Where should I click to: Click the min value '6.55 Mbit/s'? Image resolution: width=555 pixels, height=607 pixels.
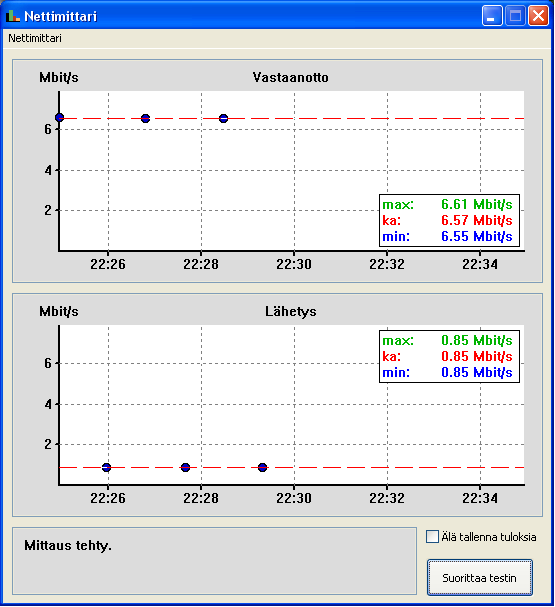pos(476,236)
